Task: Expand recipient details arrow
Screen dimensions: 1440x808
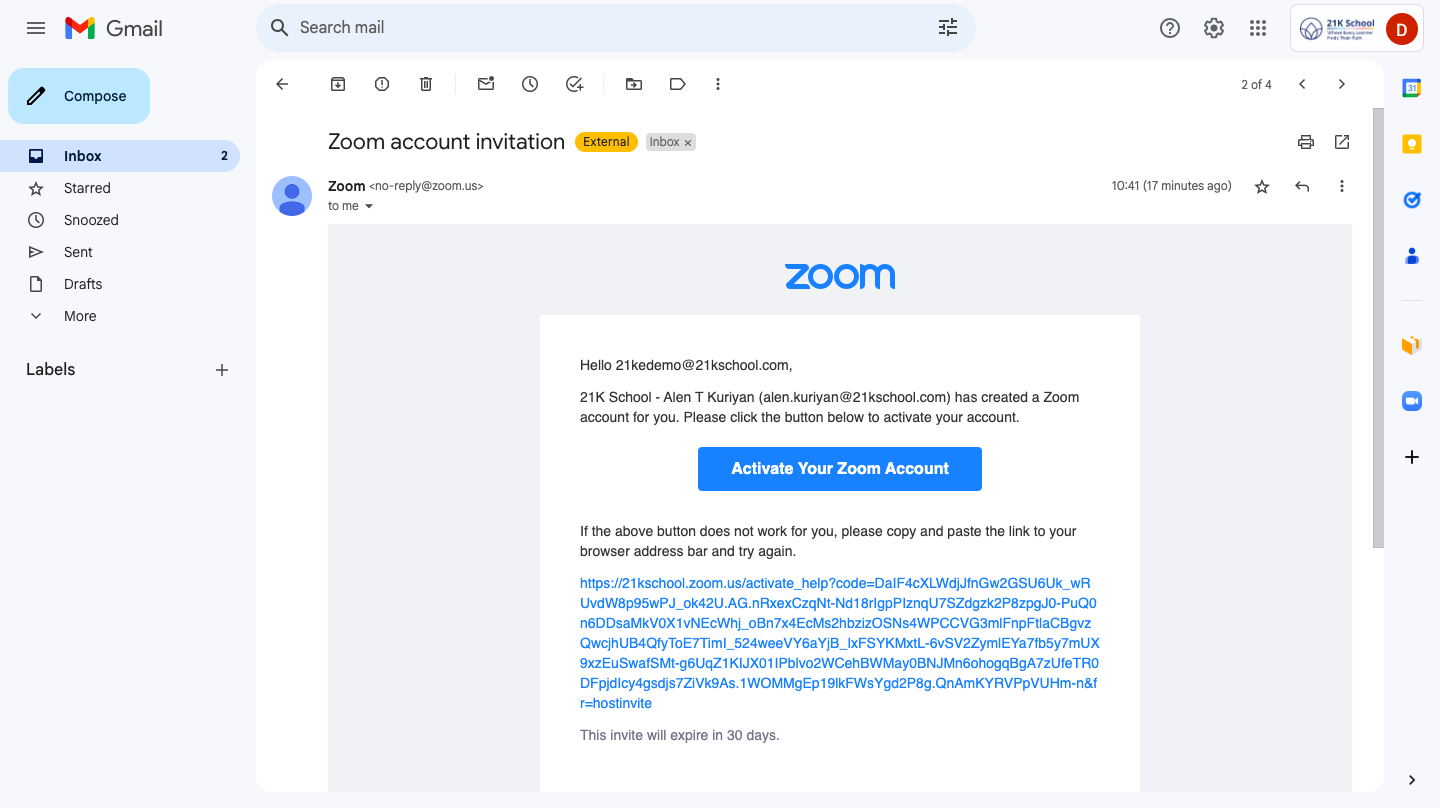Action: (x=369, y=206)
